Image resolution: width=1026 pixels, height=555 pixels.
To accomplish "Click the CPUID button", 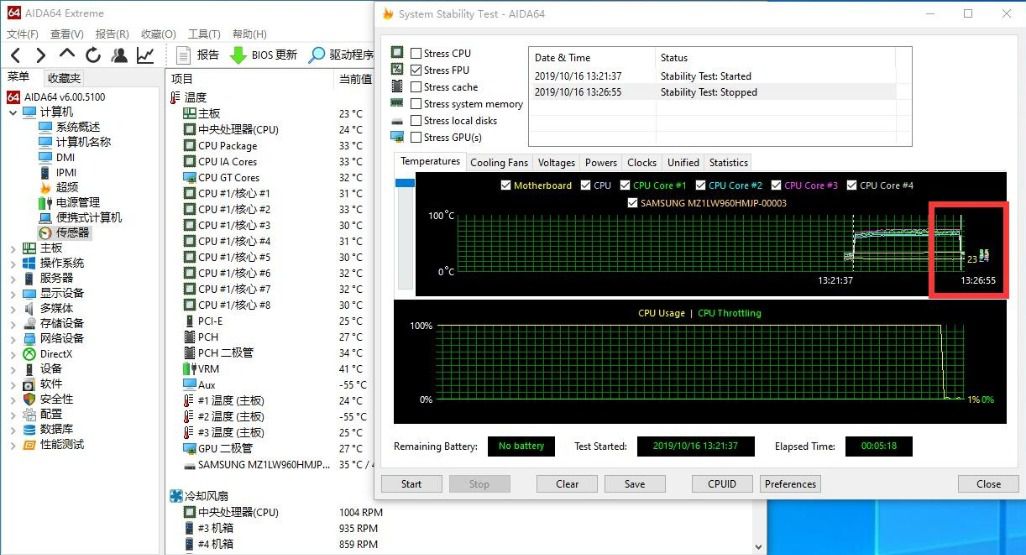I will [x=722, y=484].
